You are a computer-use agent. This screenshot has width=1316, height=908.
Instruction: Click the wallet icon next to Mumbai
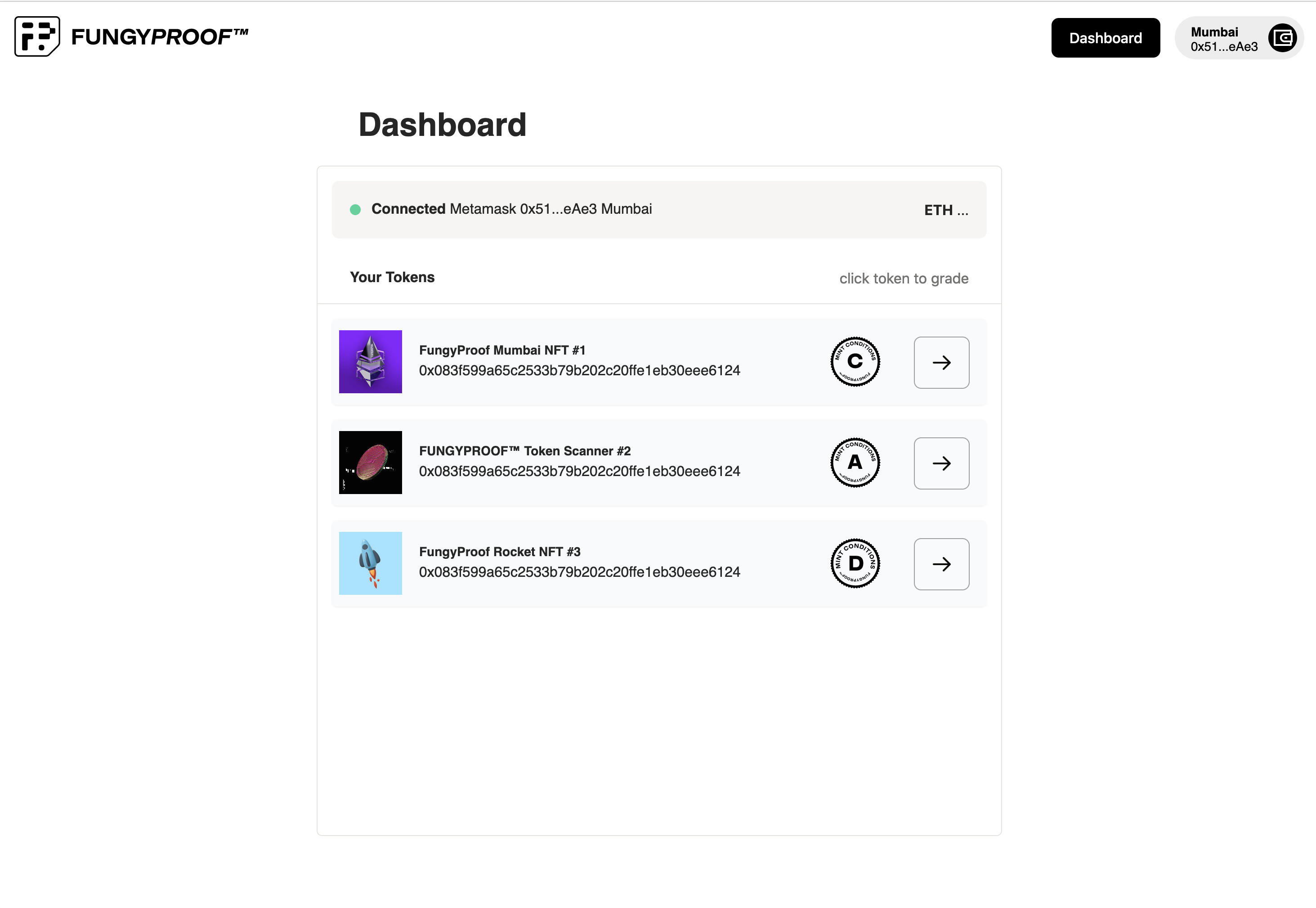pos(1282,38)
